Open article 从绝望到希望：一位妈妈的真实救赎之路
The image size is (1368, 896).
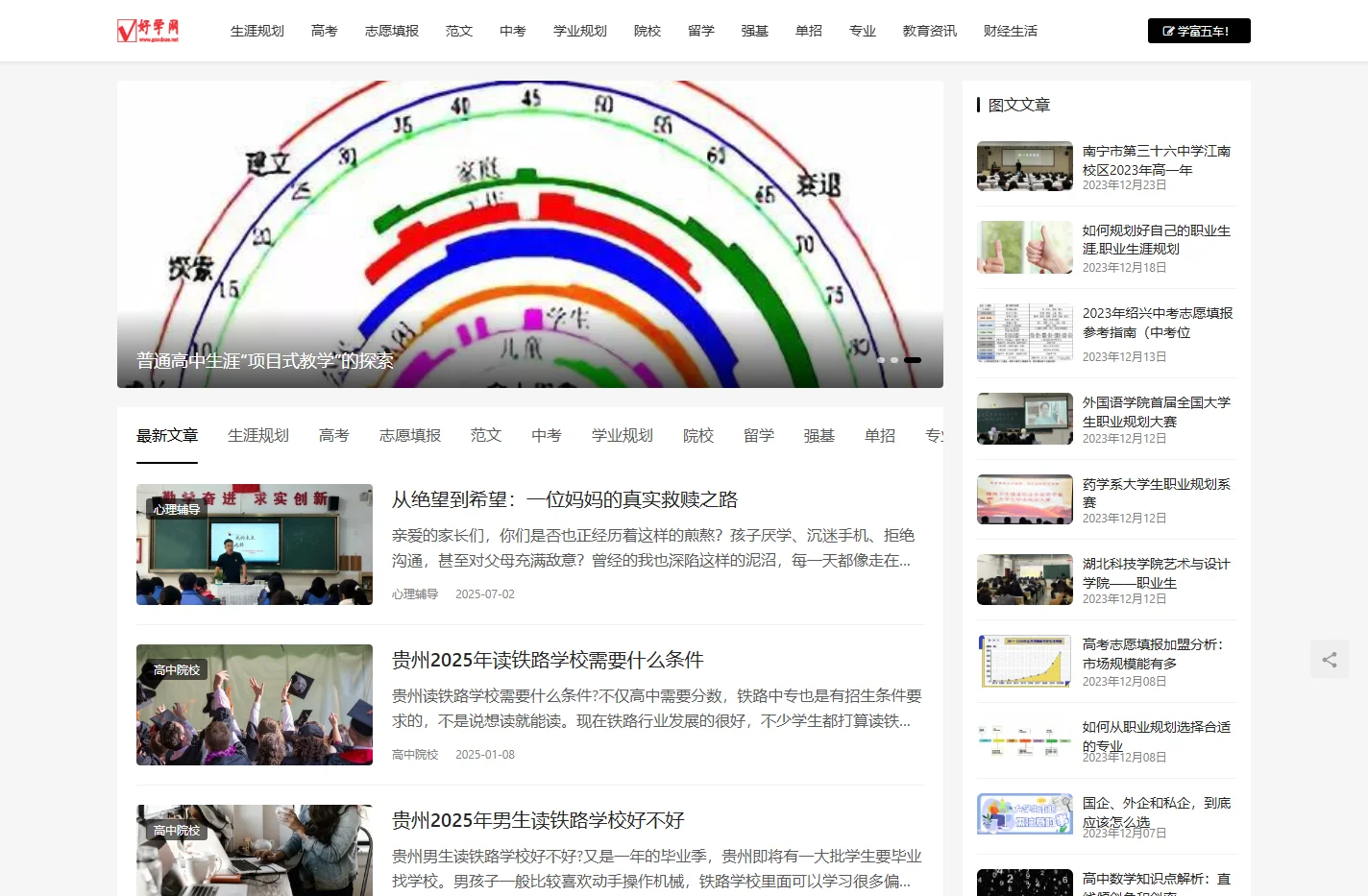coord(565,499)
